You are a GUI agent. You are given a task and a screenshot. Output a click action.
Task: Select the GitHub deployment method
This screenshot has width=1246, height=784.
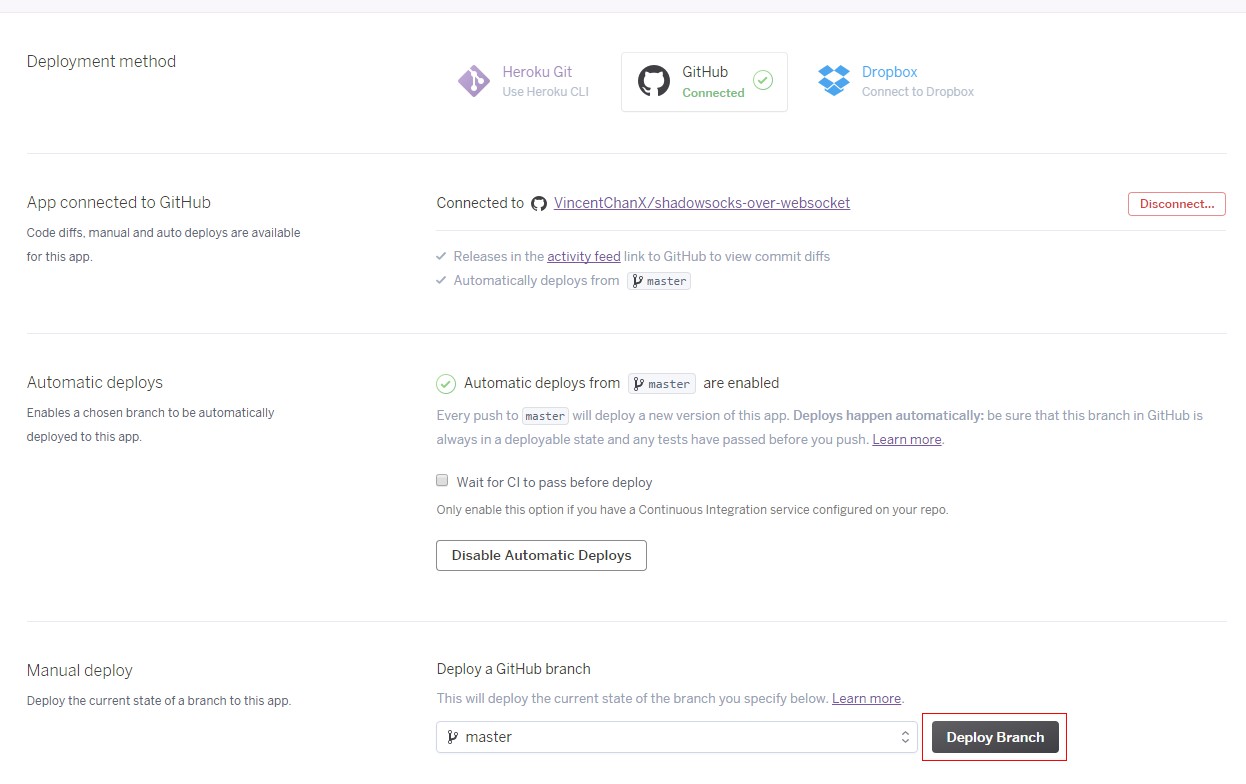point(704,81)
